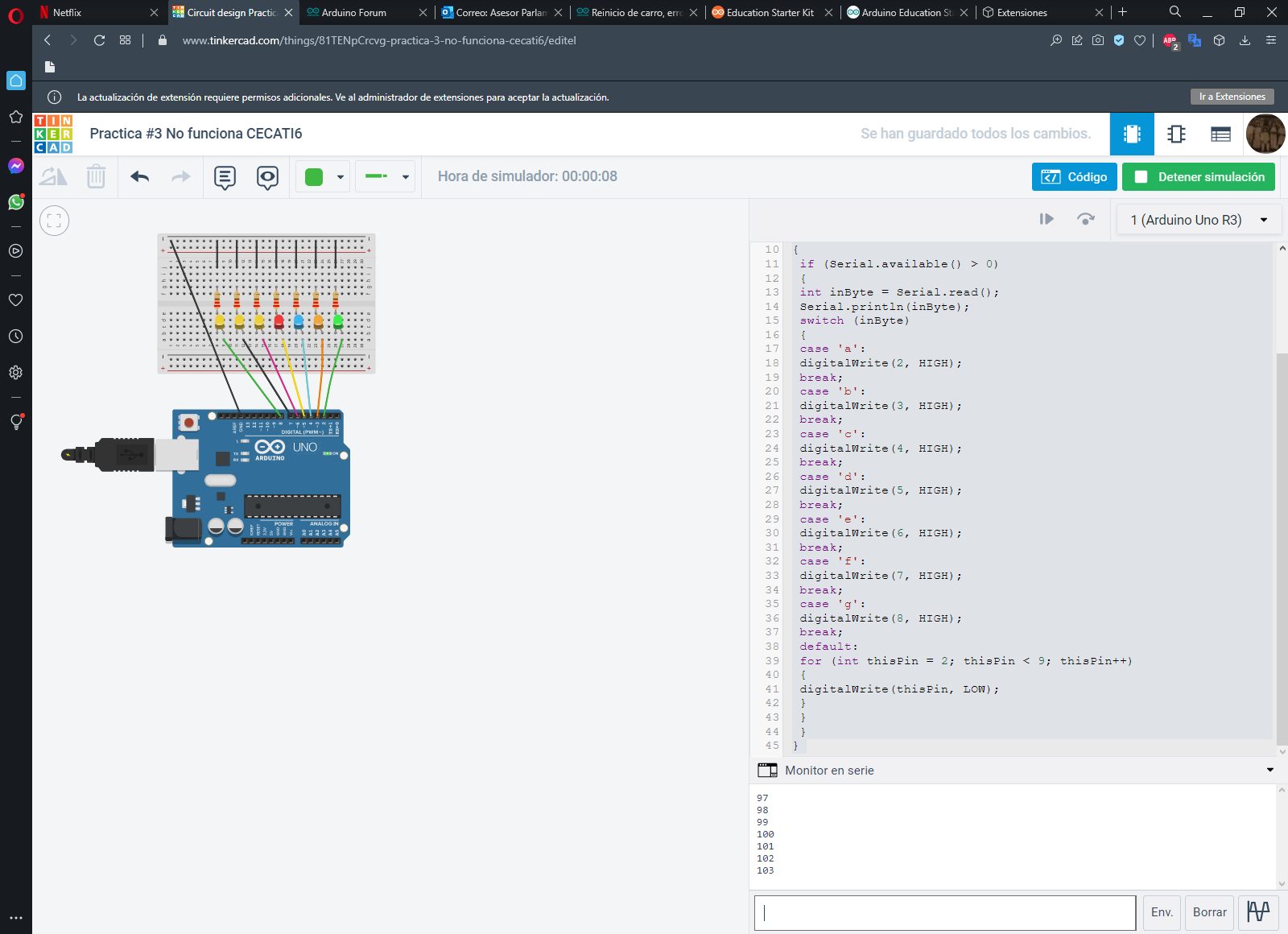The width and height of the screenshot is (1288, 934).
Task: Click the undo arrow in Tinkercad toolbar
Action: tap(140, 177)
